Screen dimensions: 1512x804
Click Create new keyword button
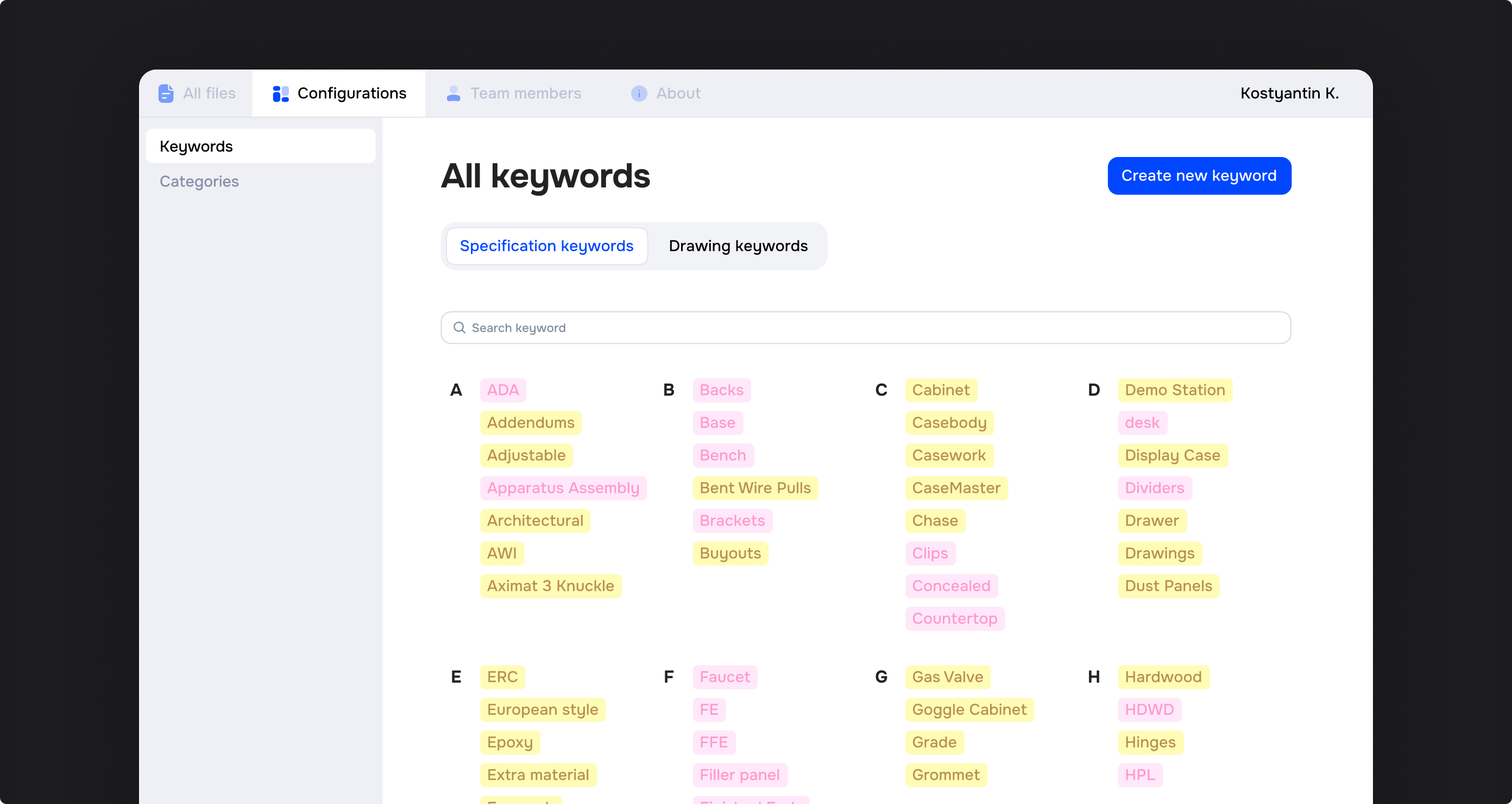tap(1199, 175)
